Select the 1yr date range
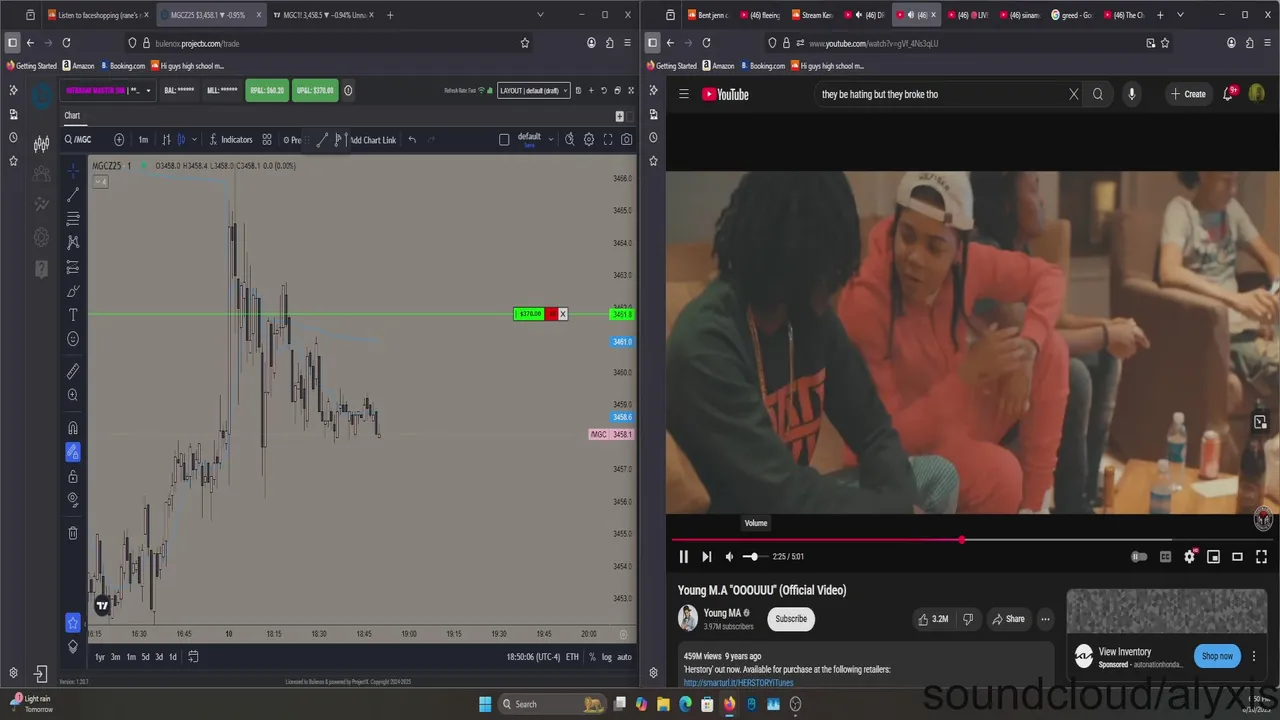The image size is (1280, 720). click(100, 657)
